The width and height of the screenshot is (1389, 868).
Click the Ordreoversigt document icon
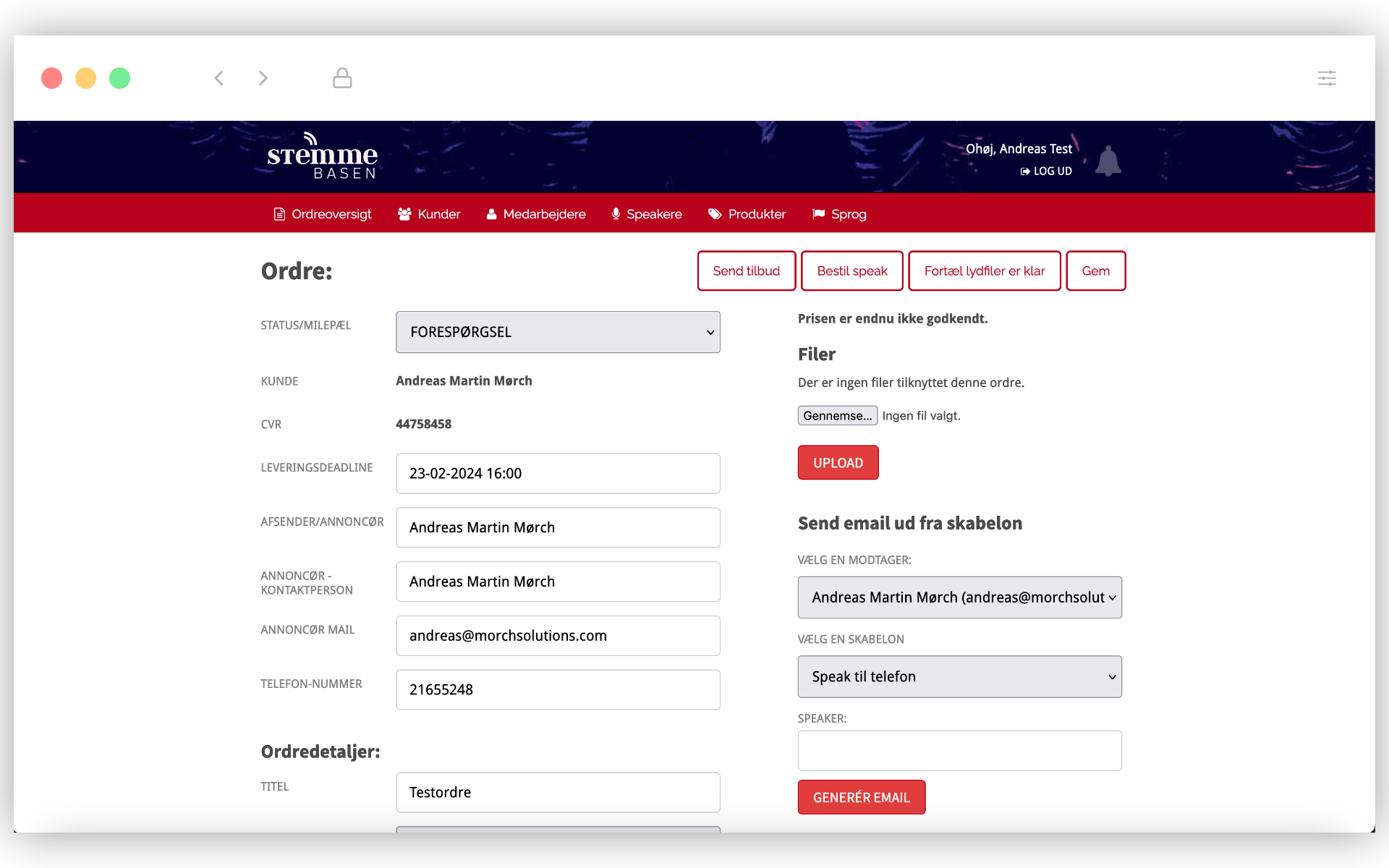279,214
